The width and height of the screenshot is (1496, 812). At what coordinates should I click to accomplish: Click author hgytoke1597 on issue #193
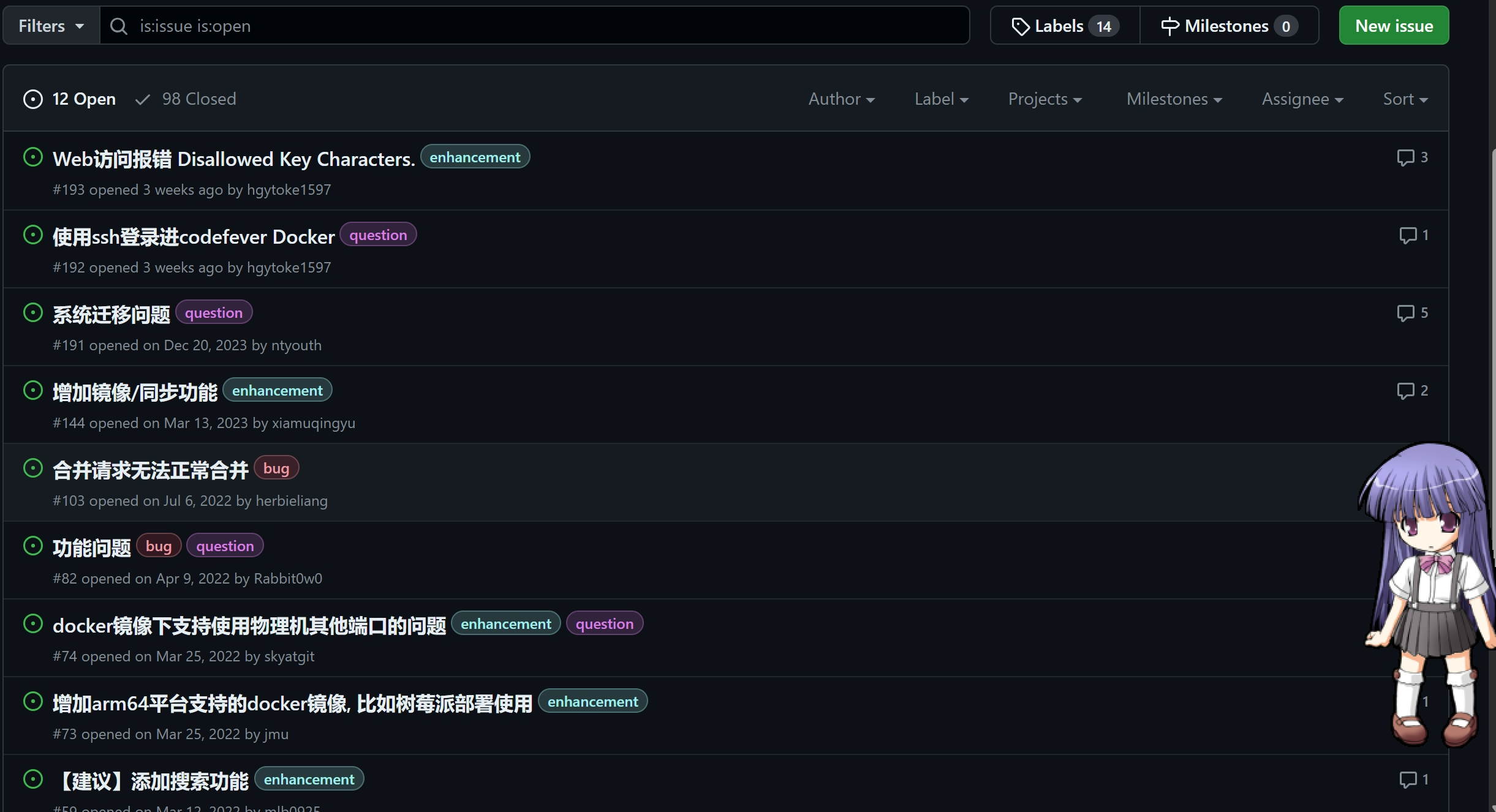289,190
